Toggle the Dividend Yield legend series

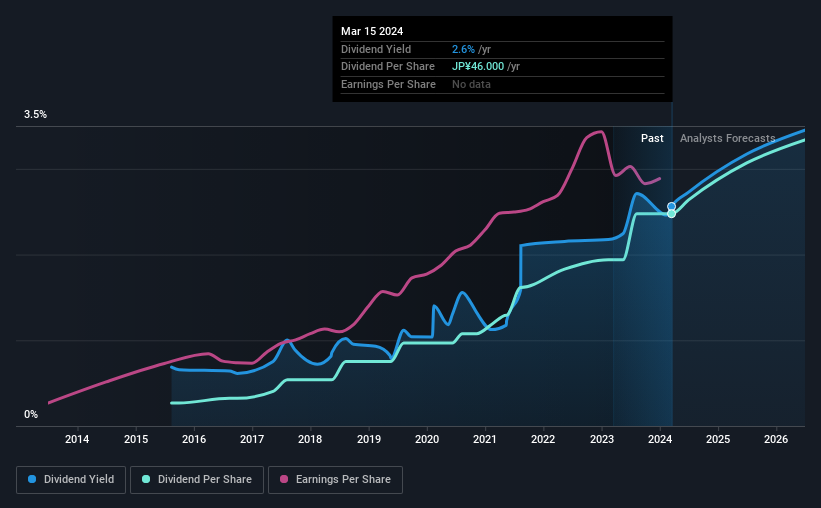(71, 480)
